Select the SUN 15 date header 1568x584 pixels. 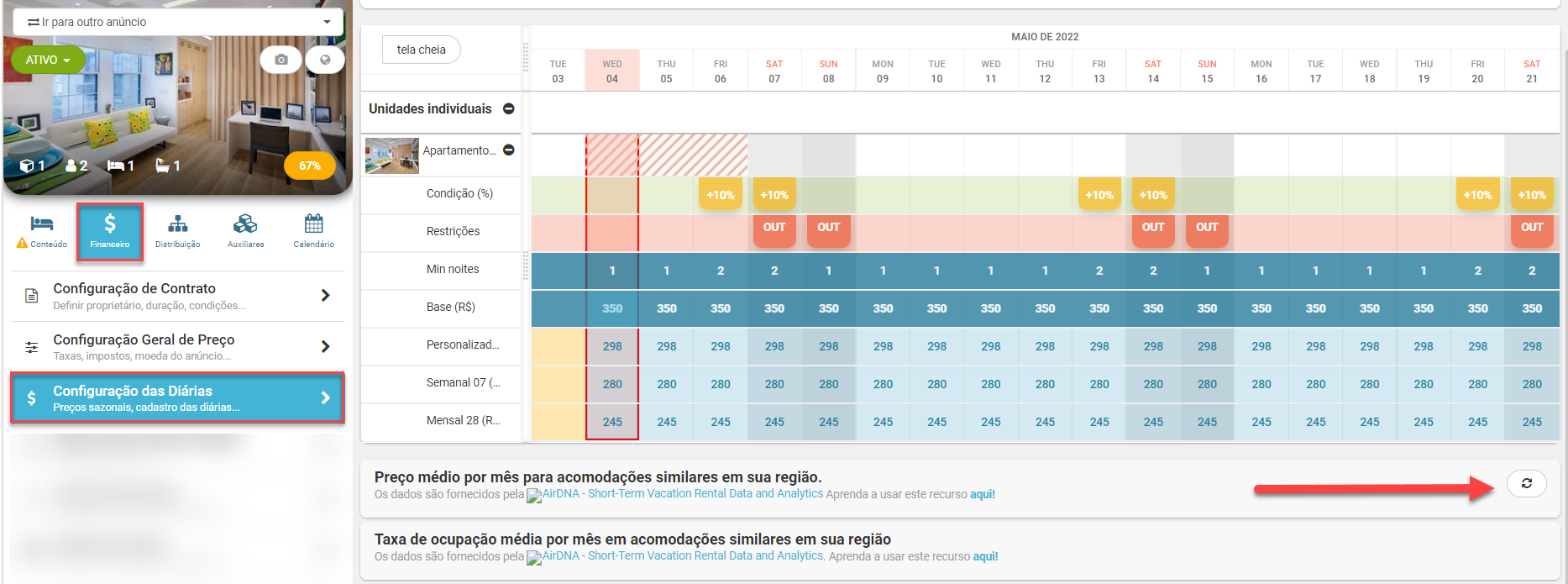tap(1207, 71)
